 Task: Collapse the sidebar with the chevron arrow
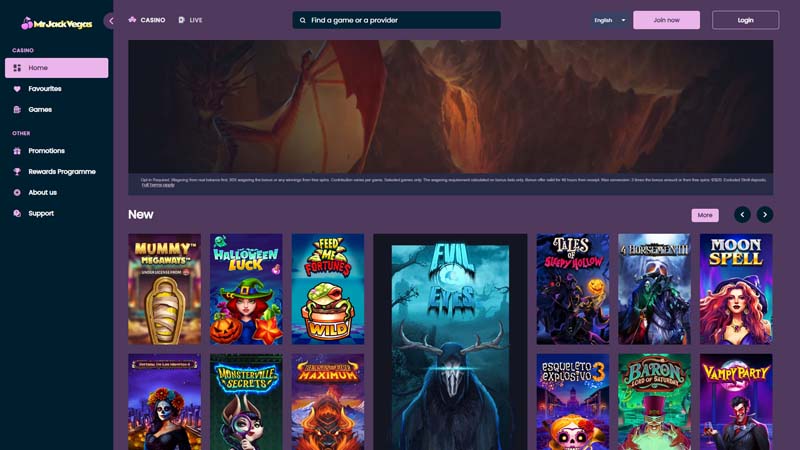coord(110,20)
